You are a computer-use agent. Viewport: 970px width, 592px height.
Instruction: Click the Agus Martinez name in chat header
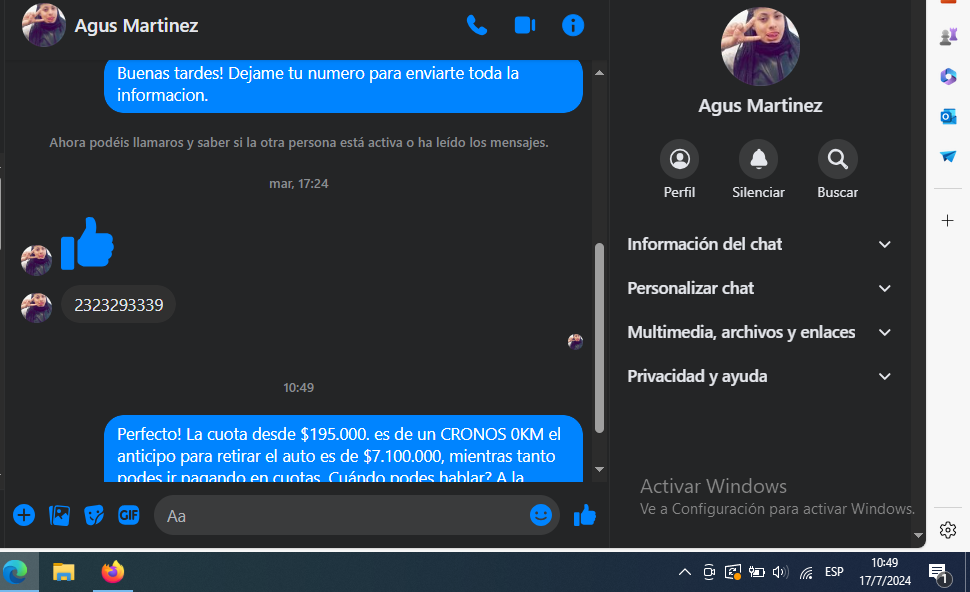pos(136,25)
